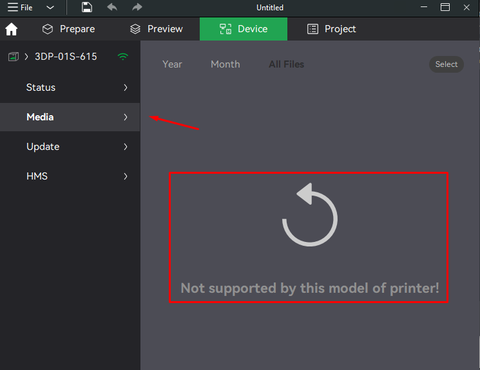Close the Untitled window
The height and width of the screenshot is (370, 480).
[467, 7]
